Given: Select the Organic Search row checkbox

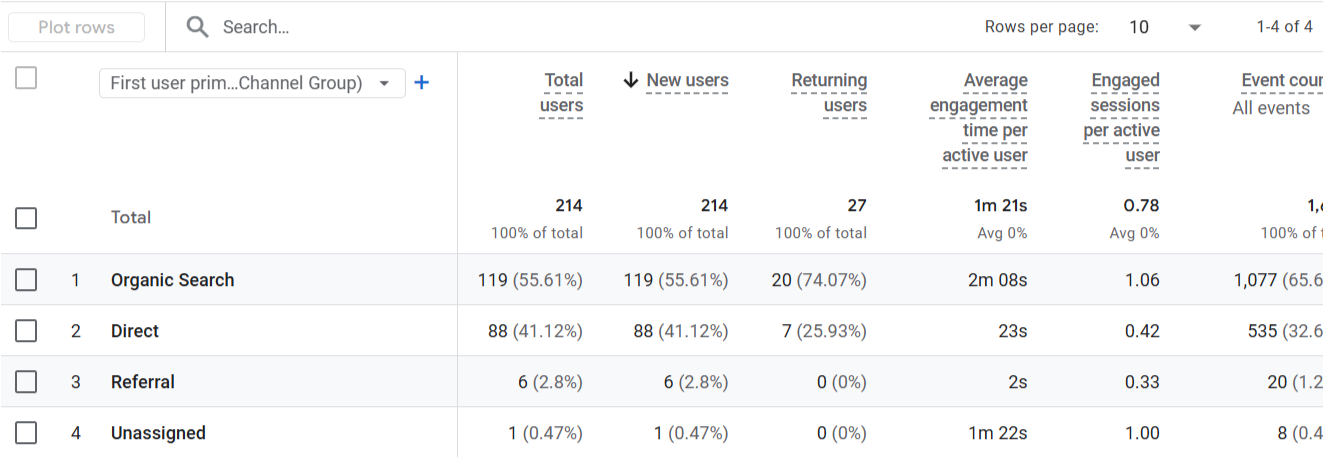Looking at the screenshot, I should [x=26, y=280].
